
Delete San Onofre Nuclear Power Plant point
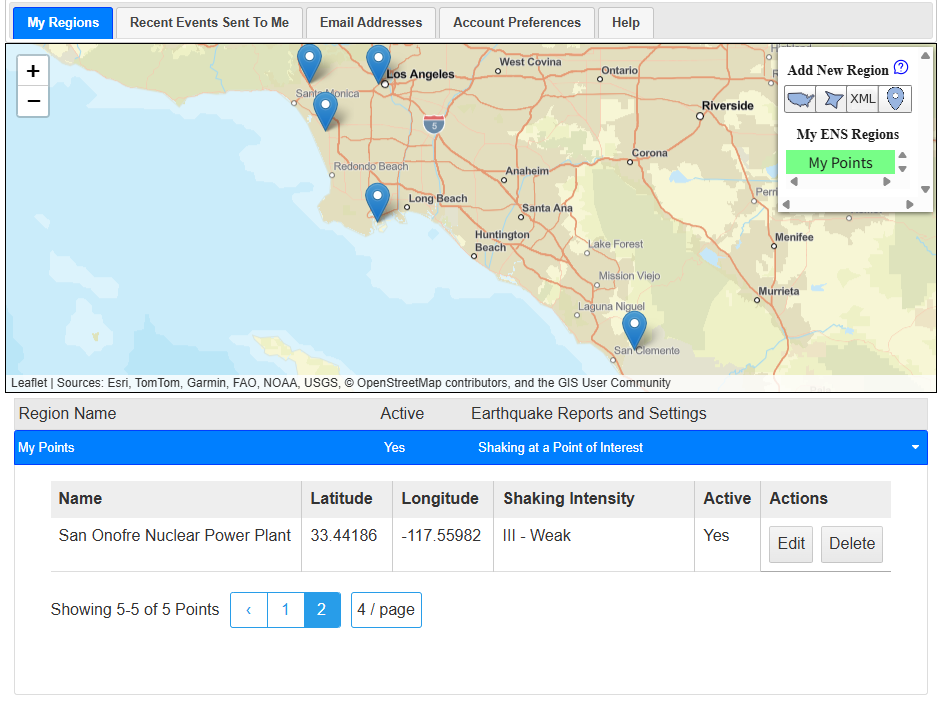[852, 544]
